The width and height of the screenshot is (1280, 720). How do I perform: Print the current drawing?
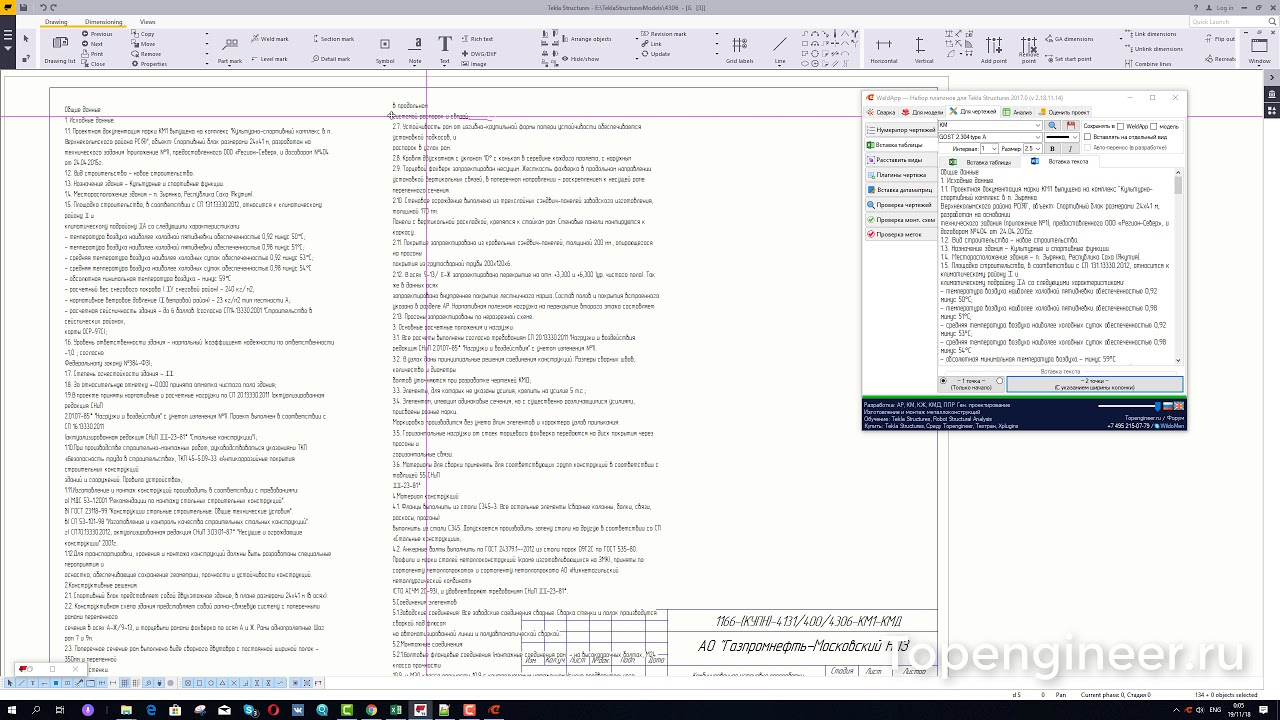93,54
